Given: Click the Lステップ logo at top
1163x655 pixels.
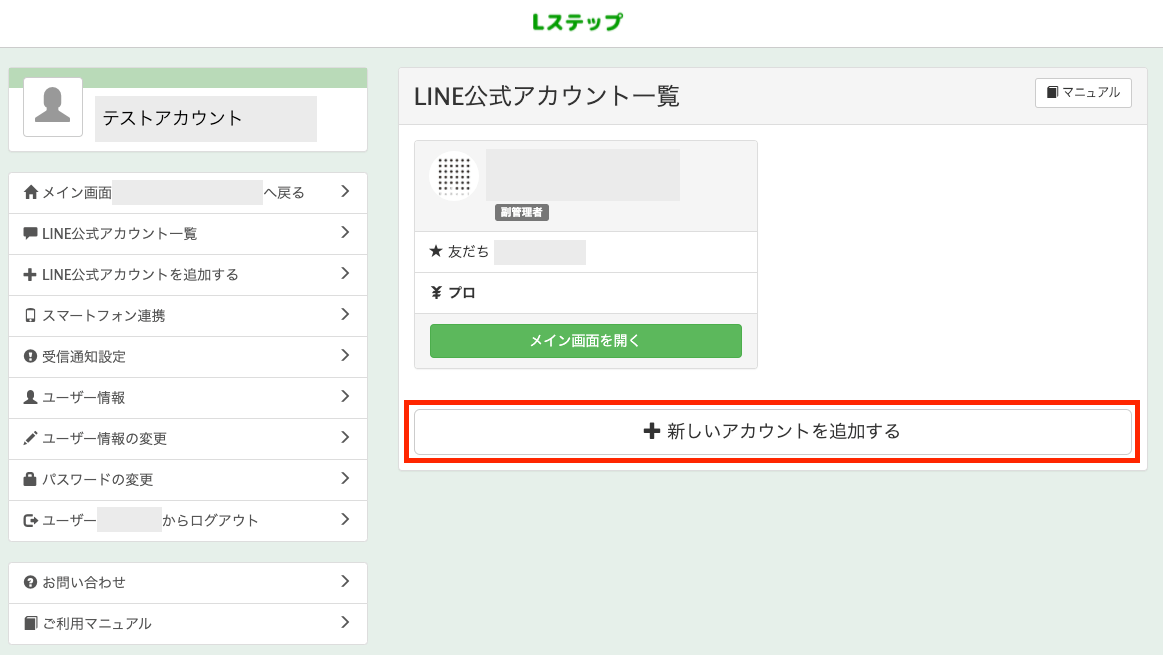Looking at the screenshot, I should point(578,22).
